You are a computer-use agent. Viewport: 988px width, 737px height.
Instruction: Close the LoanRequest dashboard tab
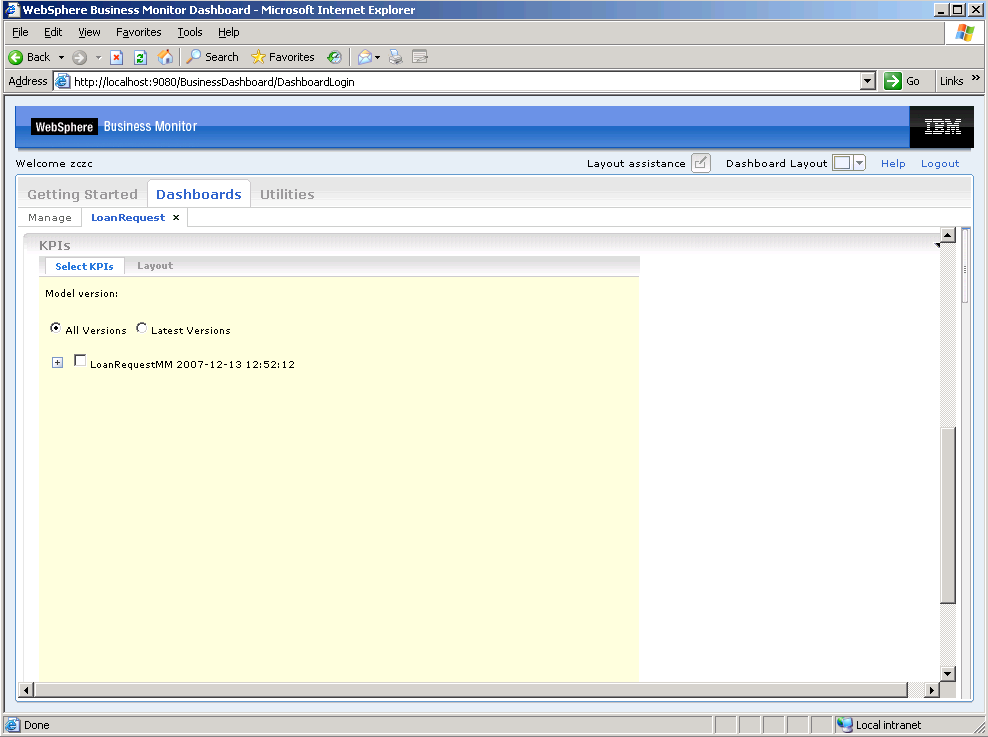176,217
